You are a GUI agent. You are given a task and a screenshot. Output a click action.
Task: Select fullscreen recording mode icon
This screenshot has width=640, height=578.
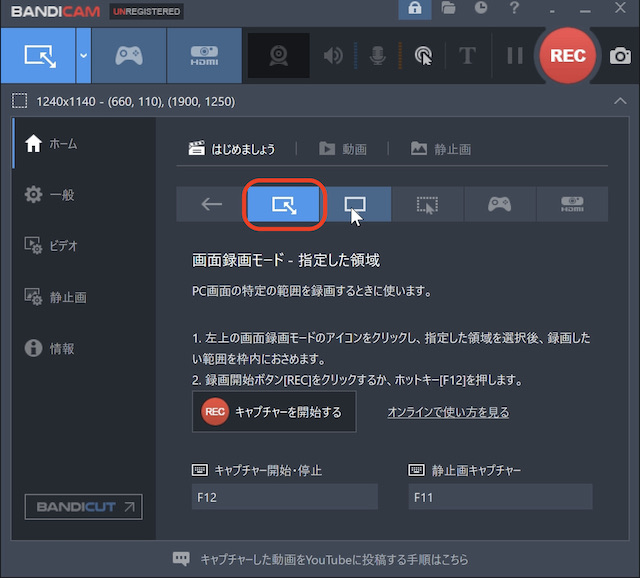click(355, 204)
